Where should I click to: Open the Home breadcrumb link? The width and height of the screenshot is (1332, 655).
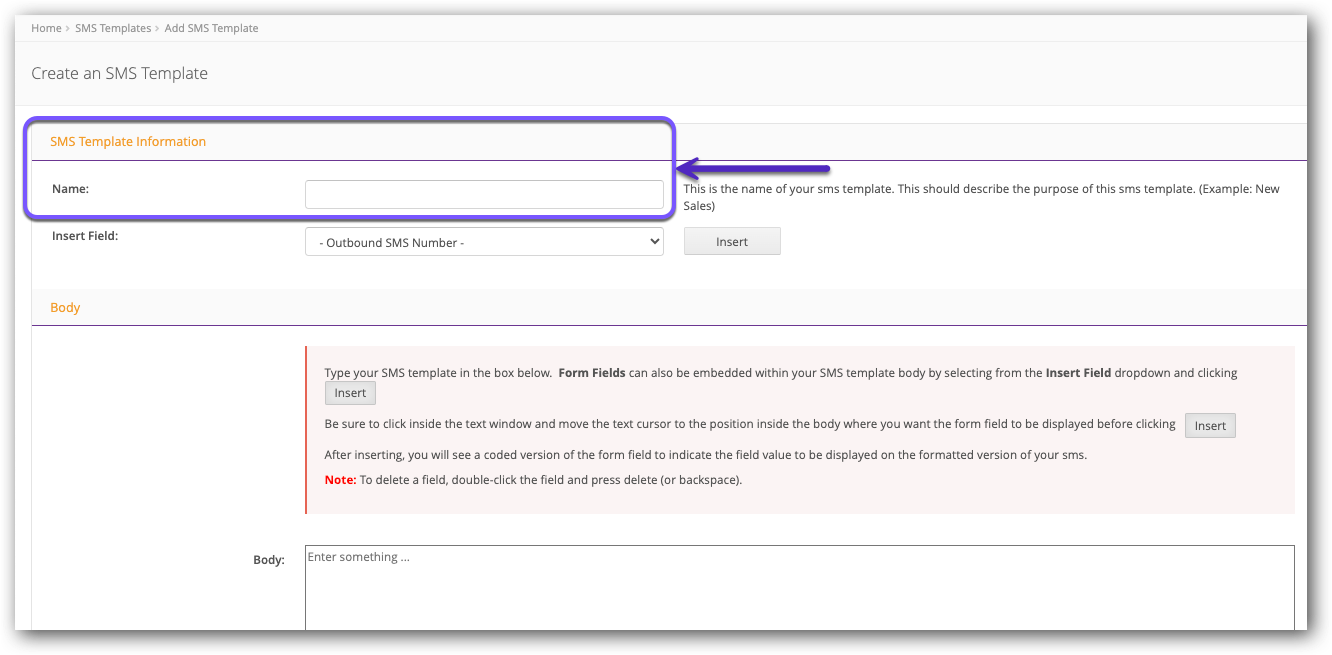(46, 28)
